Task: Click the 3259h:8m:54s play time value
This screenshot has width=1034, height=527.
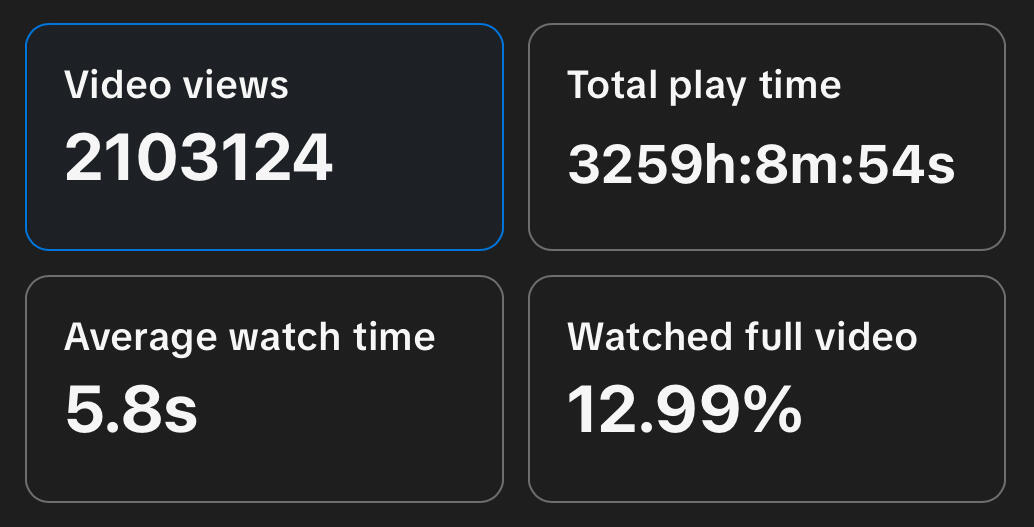Action: pos(761,164)
